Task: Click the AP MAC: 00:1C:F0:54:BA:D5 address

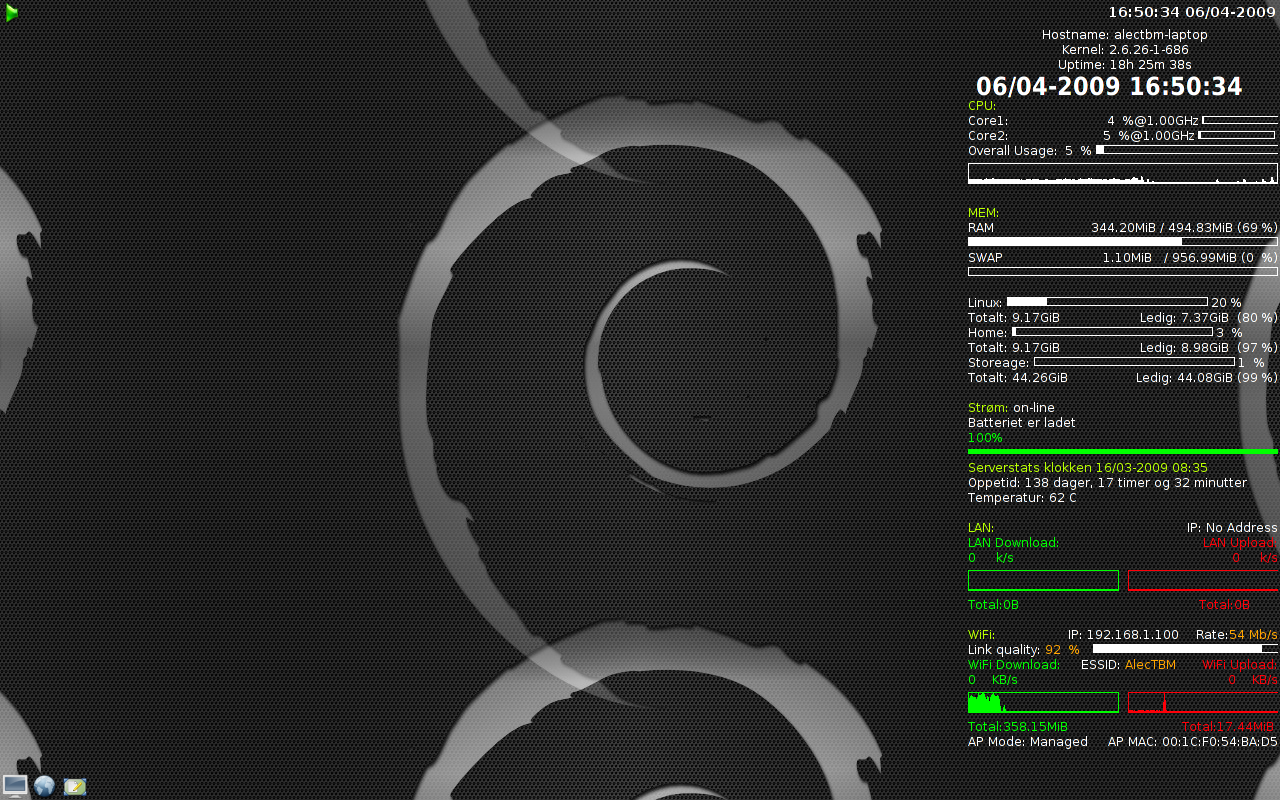Action: tap(1193, 742)
